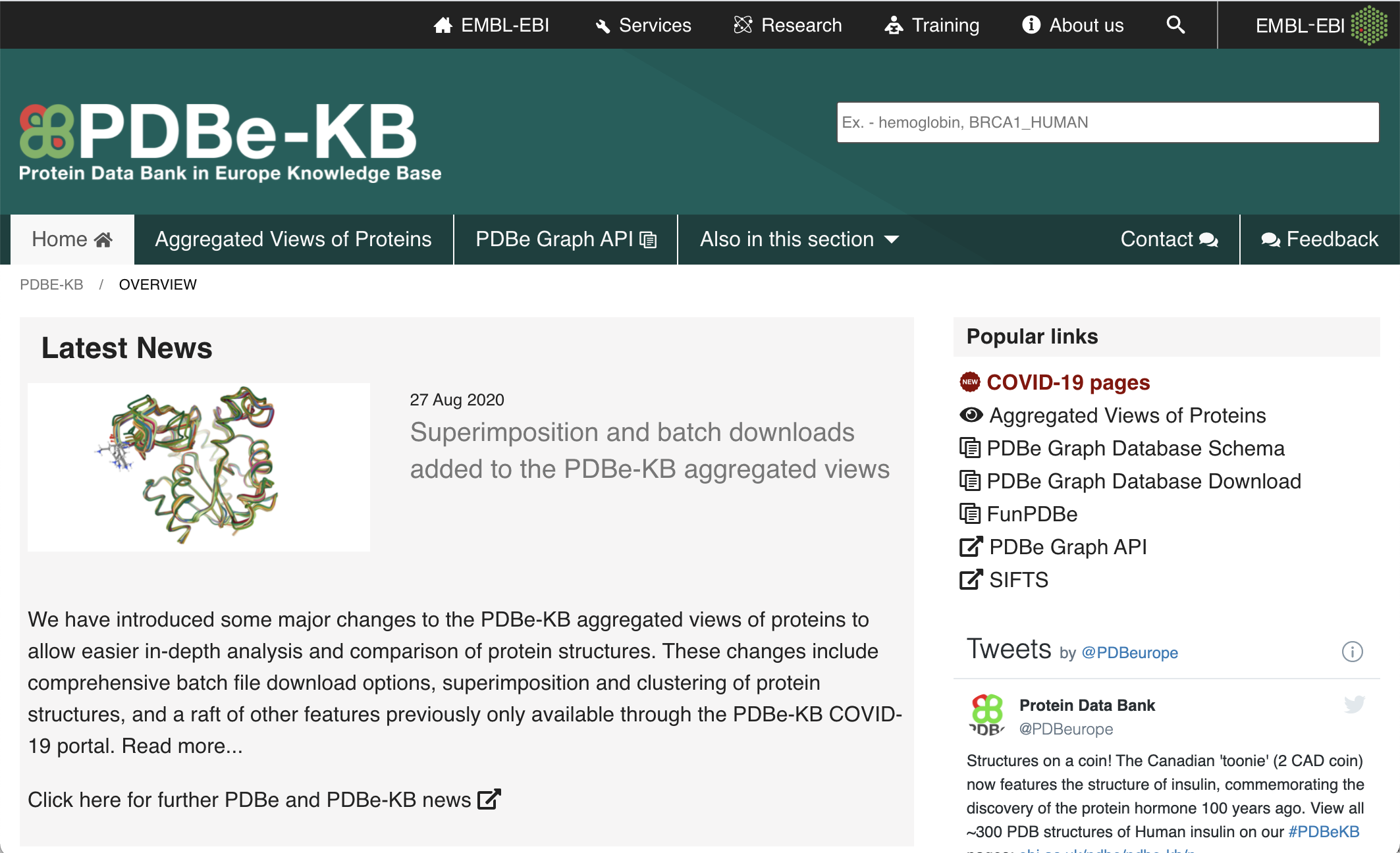Click the search magnifier icon in top bar

1175,25
